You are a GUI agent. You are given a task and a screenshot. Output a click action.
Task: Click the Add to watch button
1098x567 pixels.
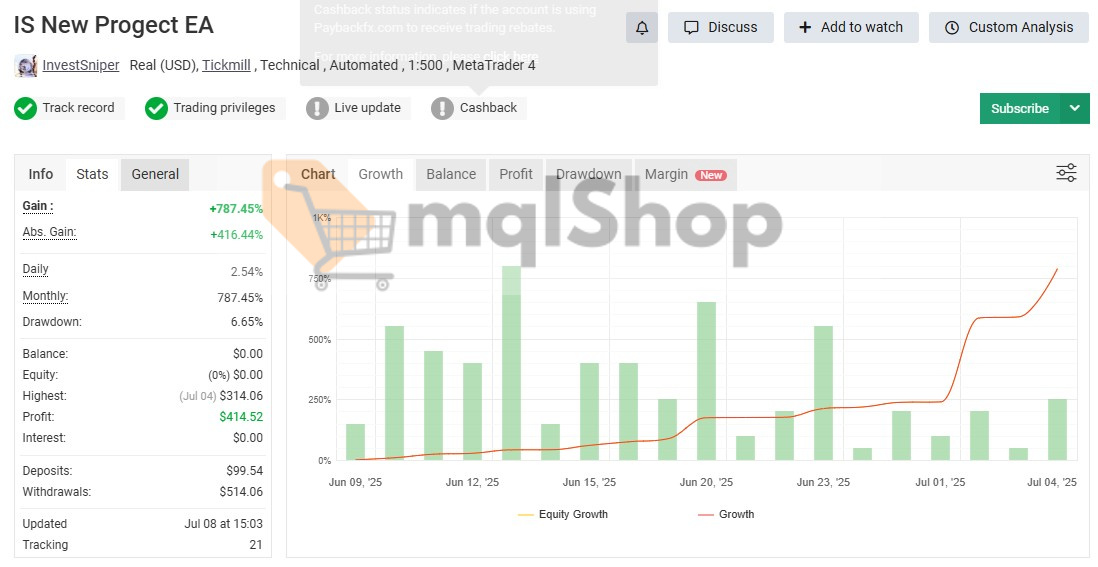850,28
